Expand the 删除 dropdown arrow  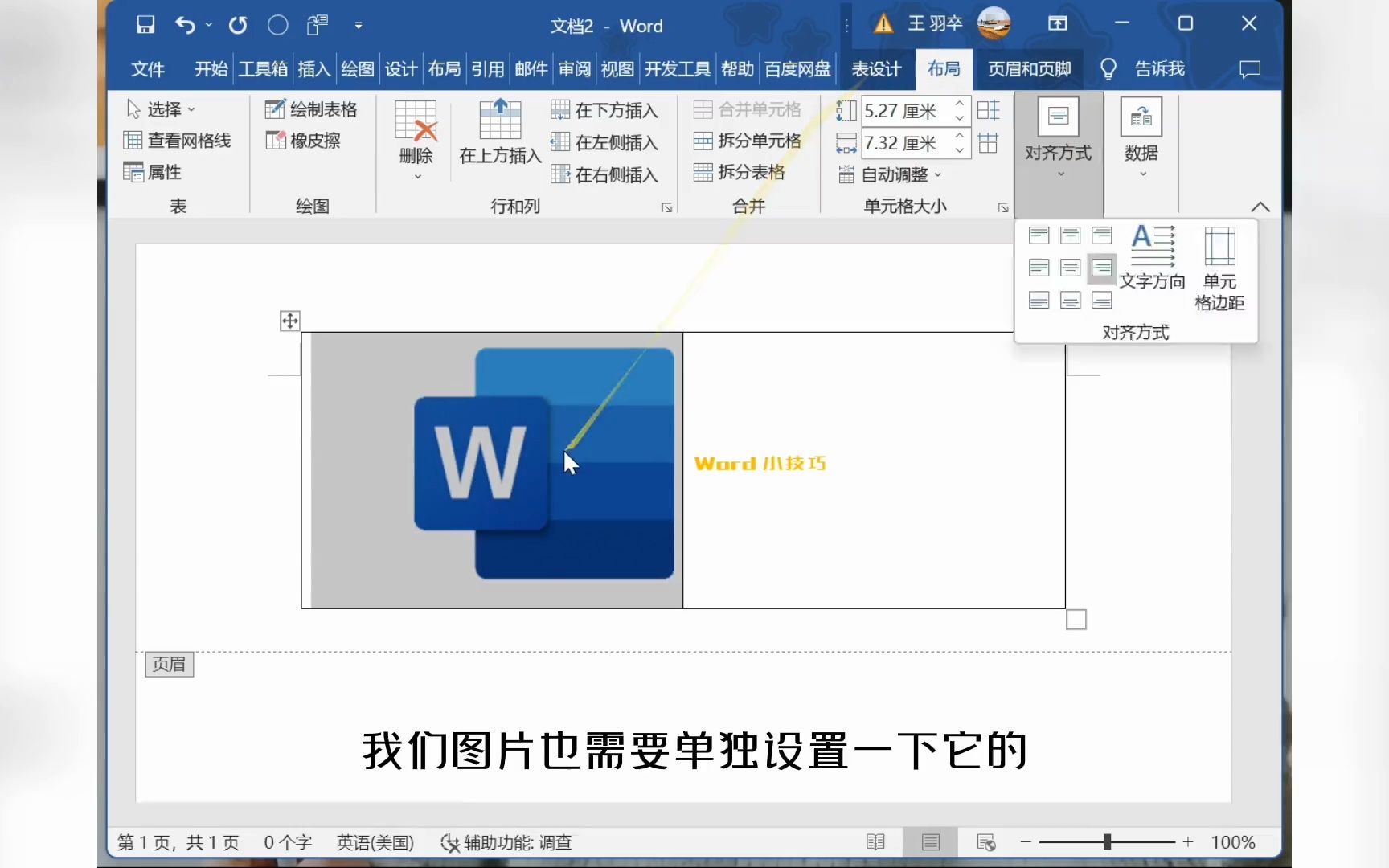417,176
